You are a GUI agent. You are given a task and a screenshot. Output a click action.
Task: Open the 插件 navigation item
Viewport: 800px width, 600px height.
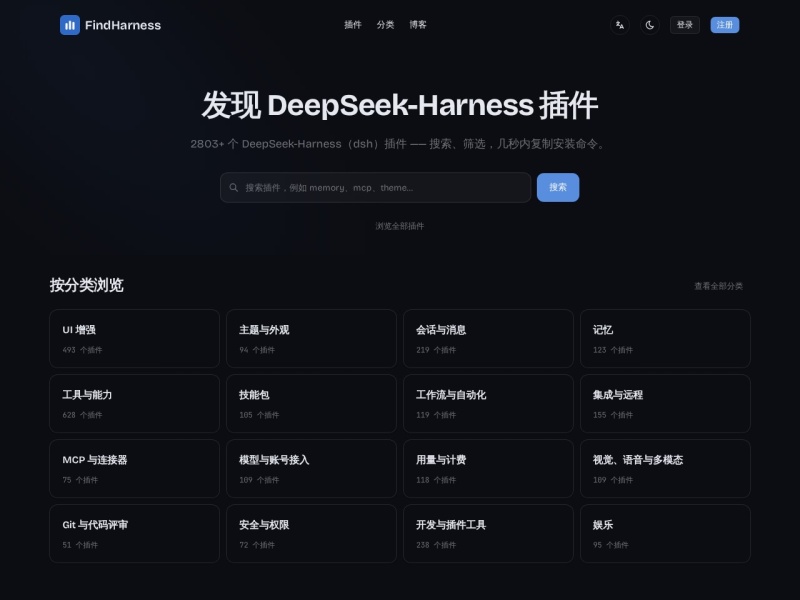coord(353,24)
